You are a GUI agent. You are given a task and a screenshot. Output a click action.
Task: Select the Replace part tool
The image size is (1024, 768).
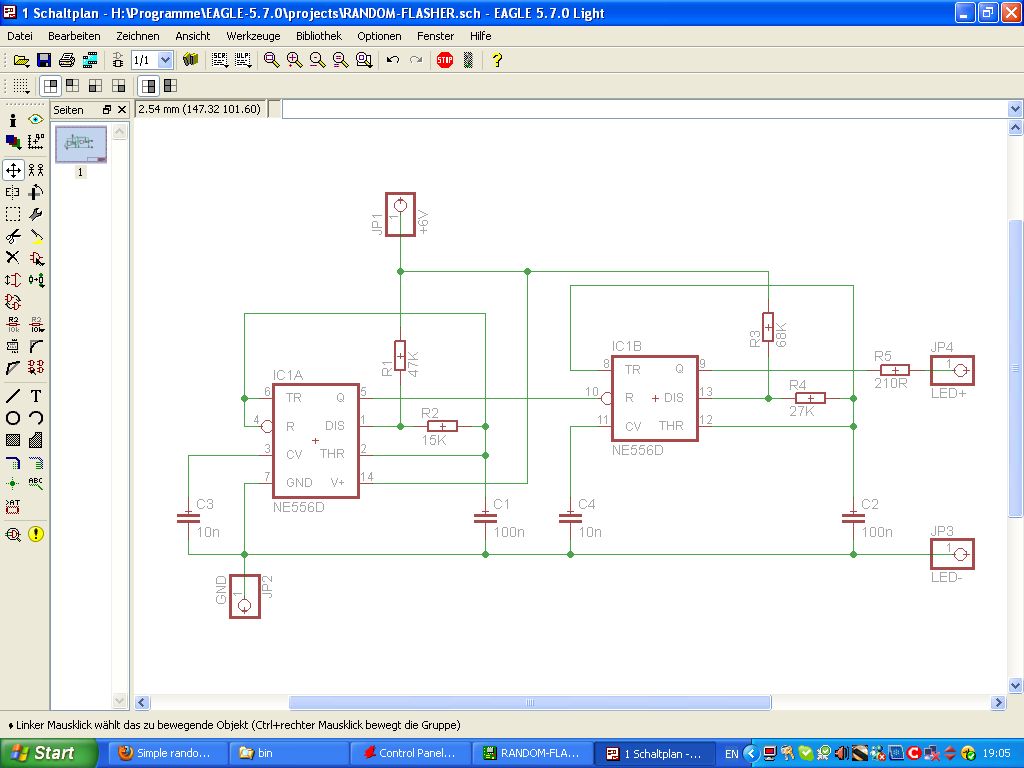click(37, 280)
